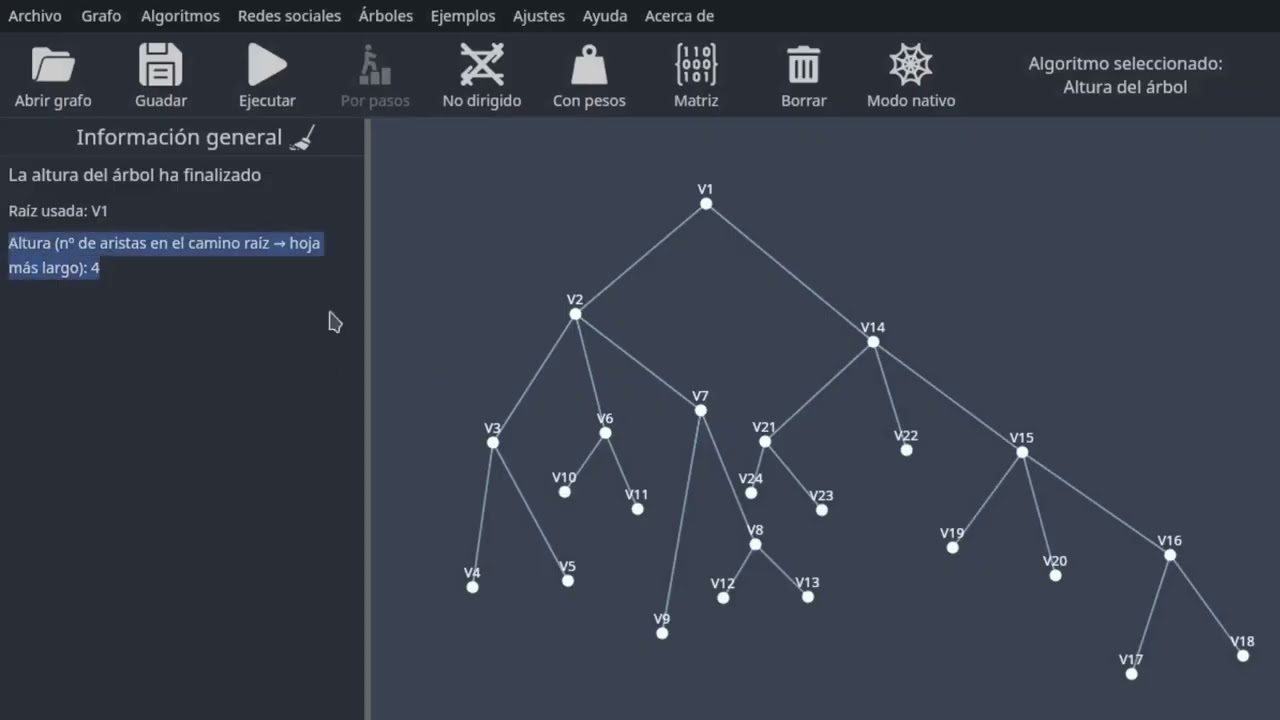Image resolution: width=1280 pixels, height=720 pixels.
Task: Open the Acerca de menu
Action: pyautogui.click(x=679, y=16)
